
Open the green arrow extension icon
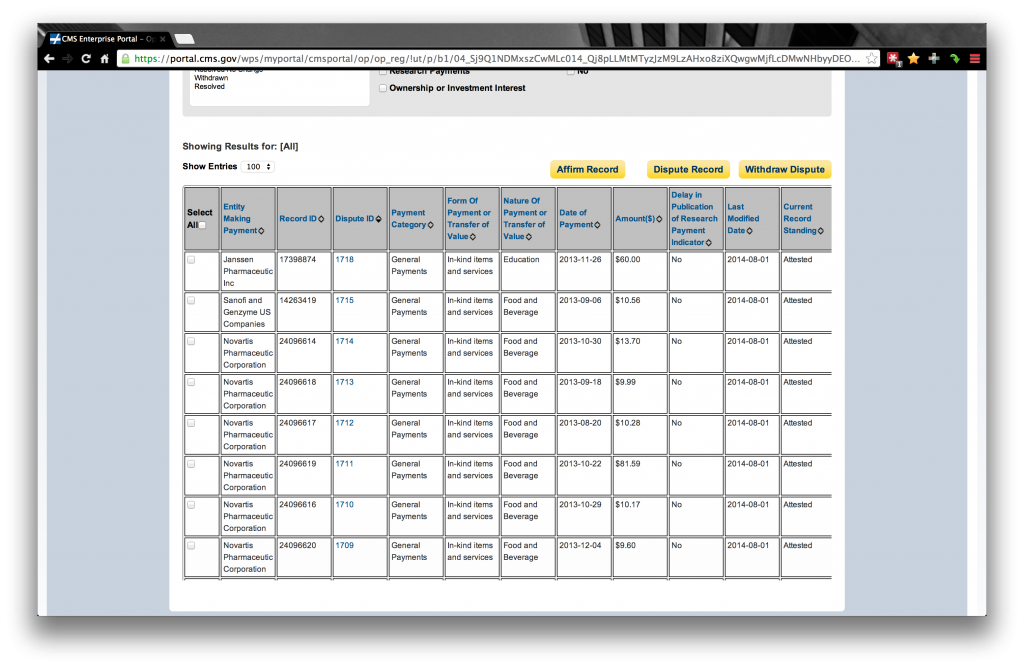pyautogui.click(x=955, y=59)
